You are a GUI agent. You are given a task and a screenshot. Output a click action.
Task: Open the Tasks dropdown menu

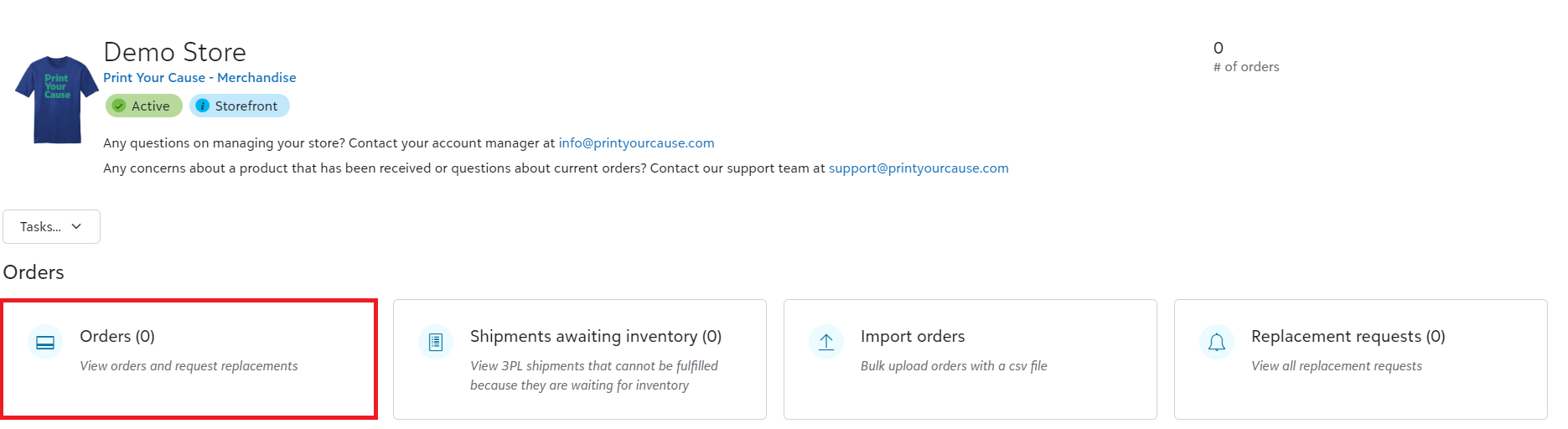[51, 226]
